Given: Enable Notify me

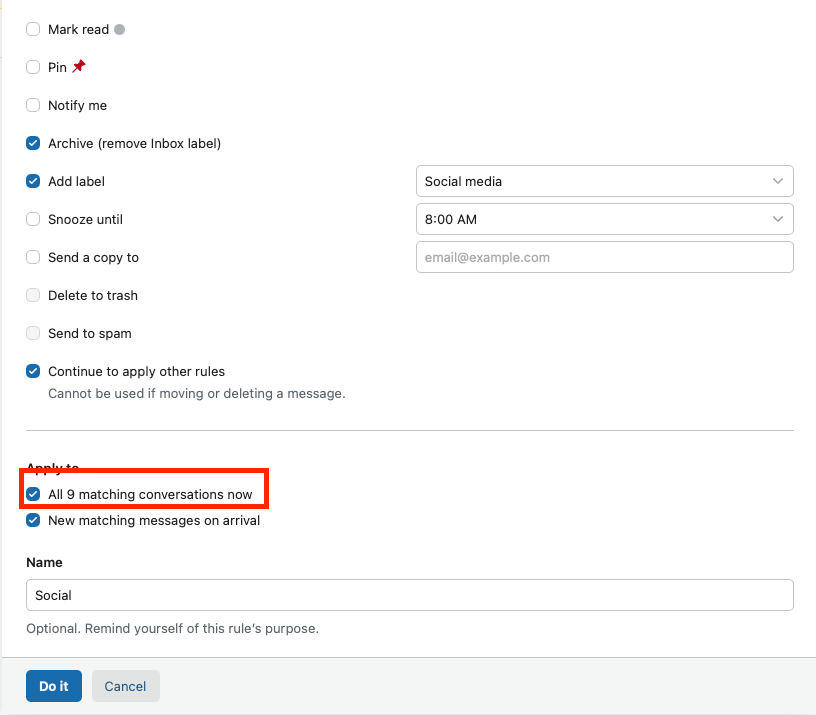Looking at the screenshot, I should 32,105.
